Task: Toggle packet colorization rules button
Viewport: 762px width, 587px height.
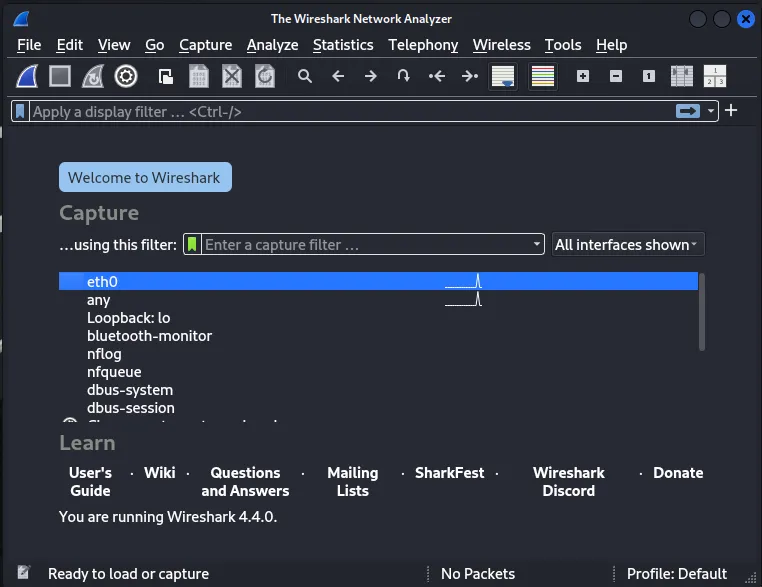Action: click(x=543, y=76)
